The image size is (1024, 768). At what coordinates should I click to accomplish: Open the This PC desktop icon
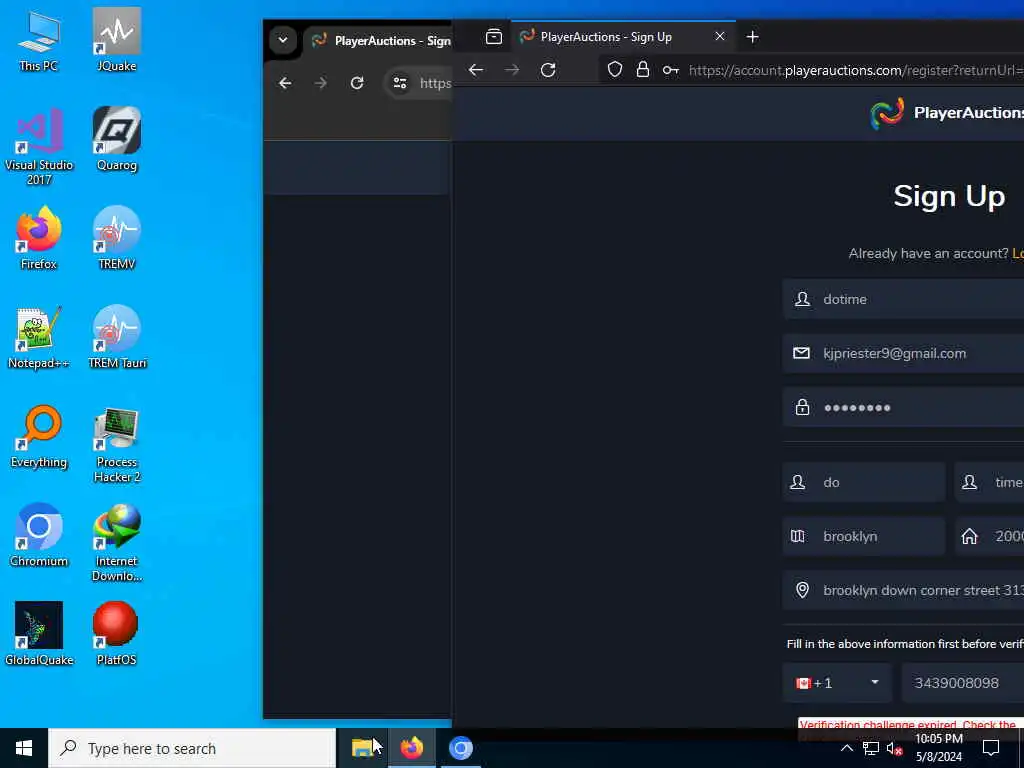click(39, 39)
